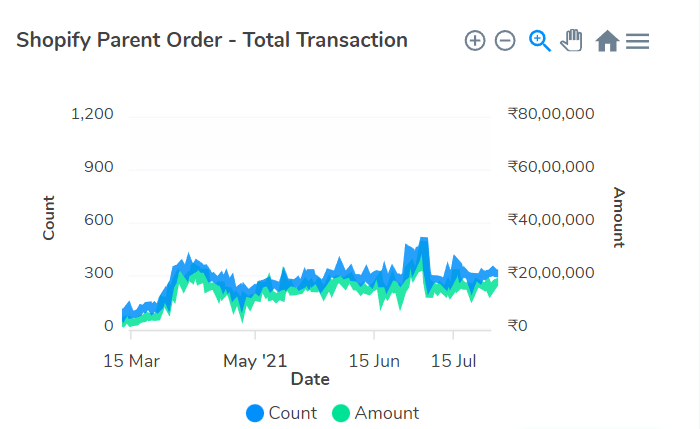This screenshot has width=700, height=429.
Task: Click the green Amount legend marker
Action: pyautogui.click(x=341, y=413)
